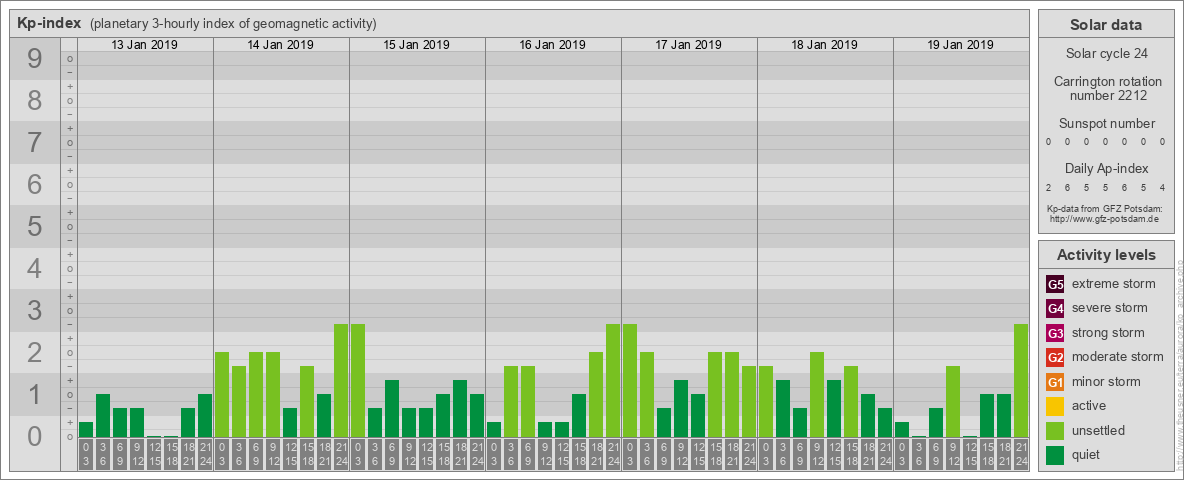Image resolution: width=1184 pixels, height=480 pixels.
Task: Click the 19 Jan 9–12 unsettled bar
Action: point(952,402)
